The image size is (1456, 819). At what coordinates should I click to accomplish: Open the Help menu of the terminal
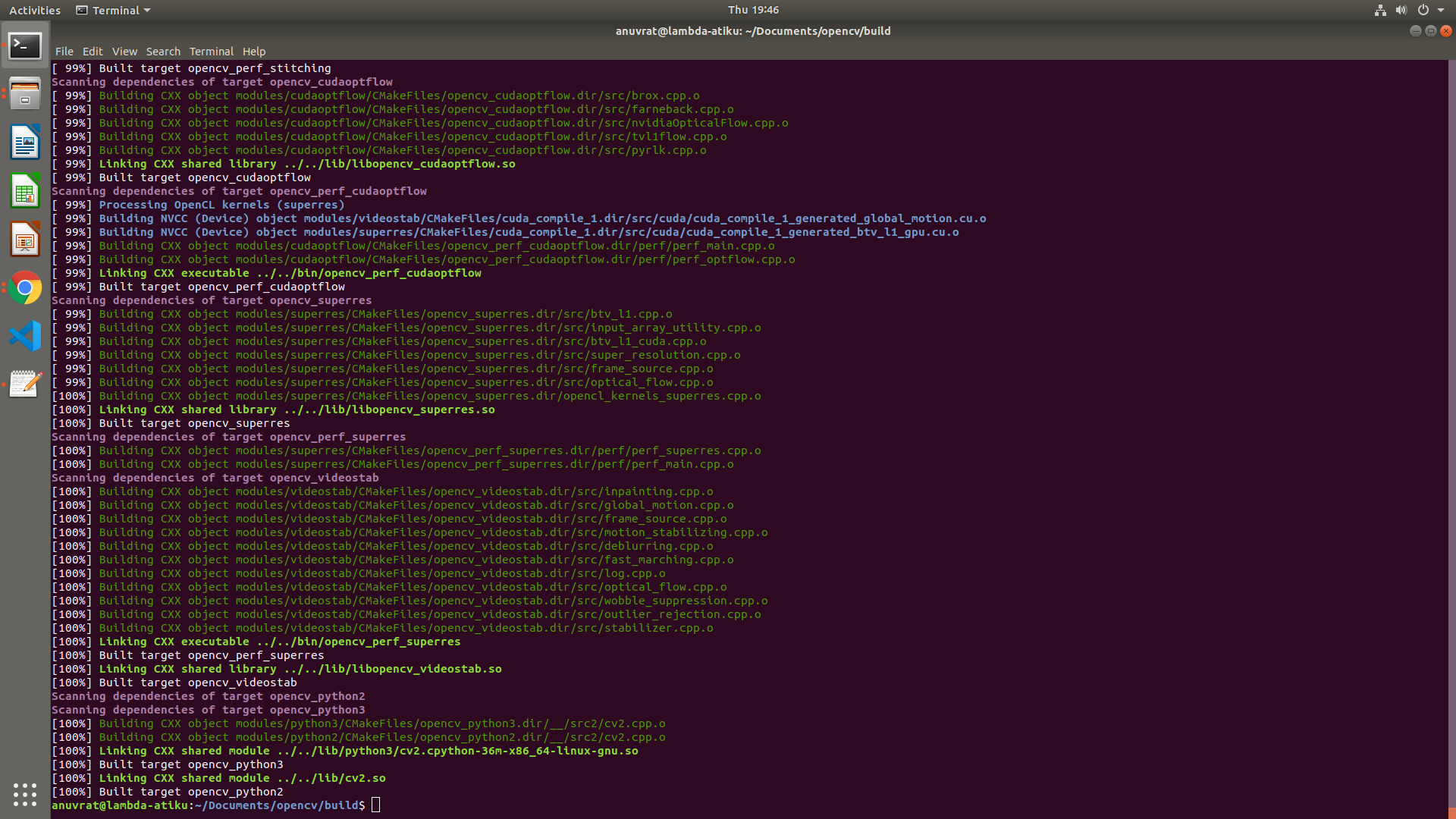pyautogui.click(x=254, y=51)
